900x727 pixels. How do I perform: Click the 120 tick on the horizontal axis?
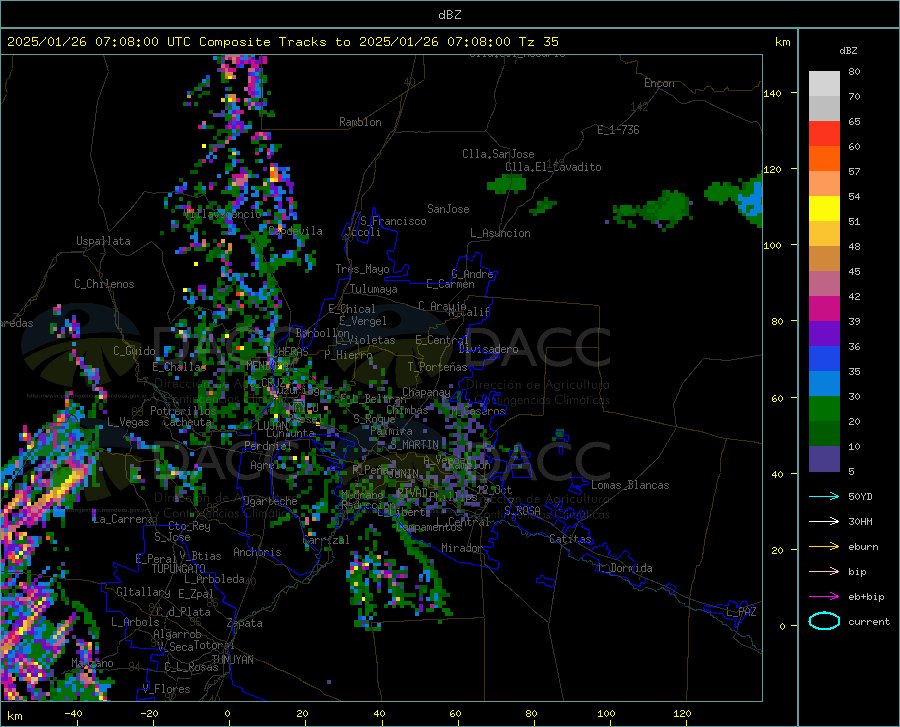click(682, 713)
